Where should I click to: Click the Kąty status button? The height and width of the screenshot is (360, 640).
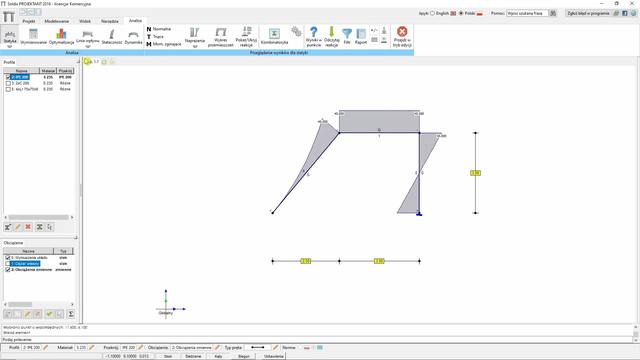point(218,356)
